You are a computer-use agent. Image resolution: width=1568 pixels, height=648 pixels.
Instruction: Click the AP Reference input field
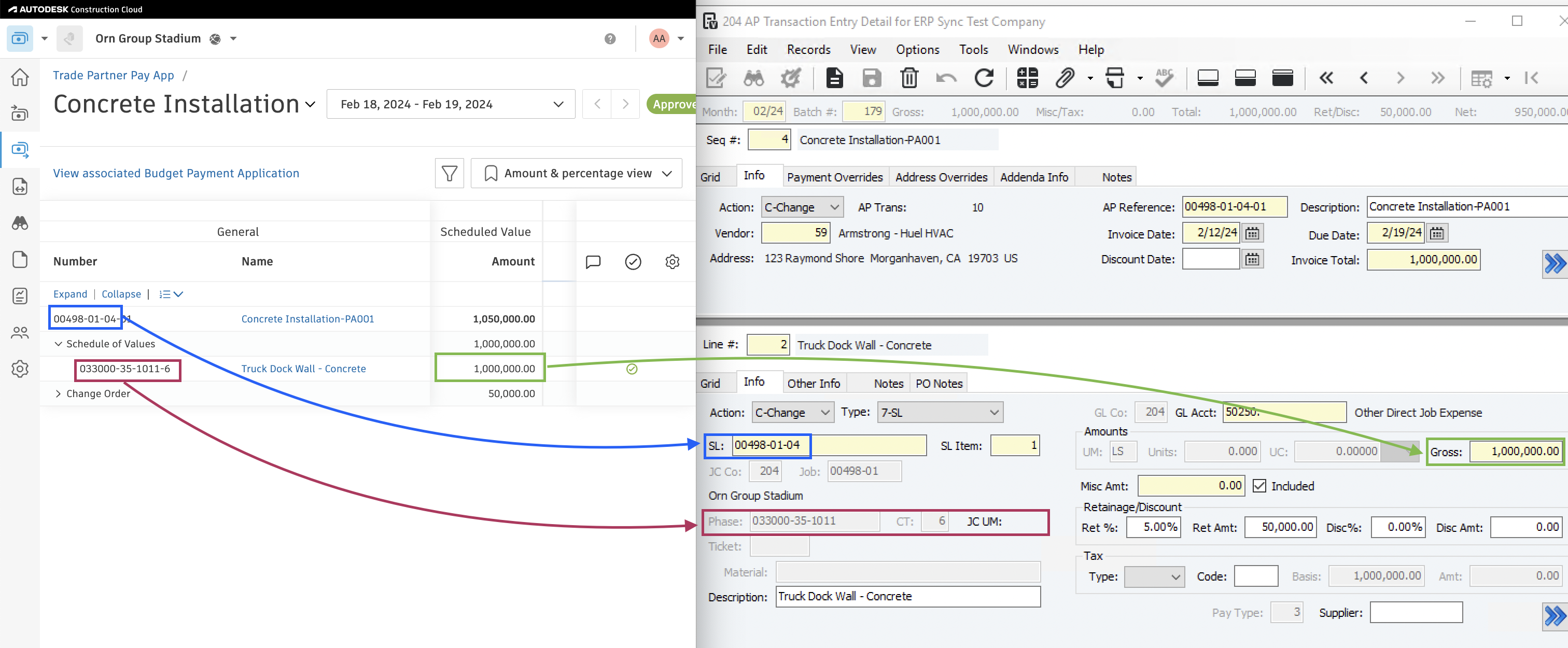point(1234,207)
